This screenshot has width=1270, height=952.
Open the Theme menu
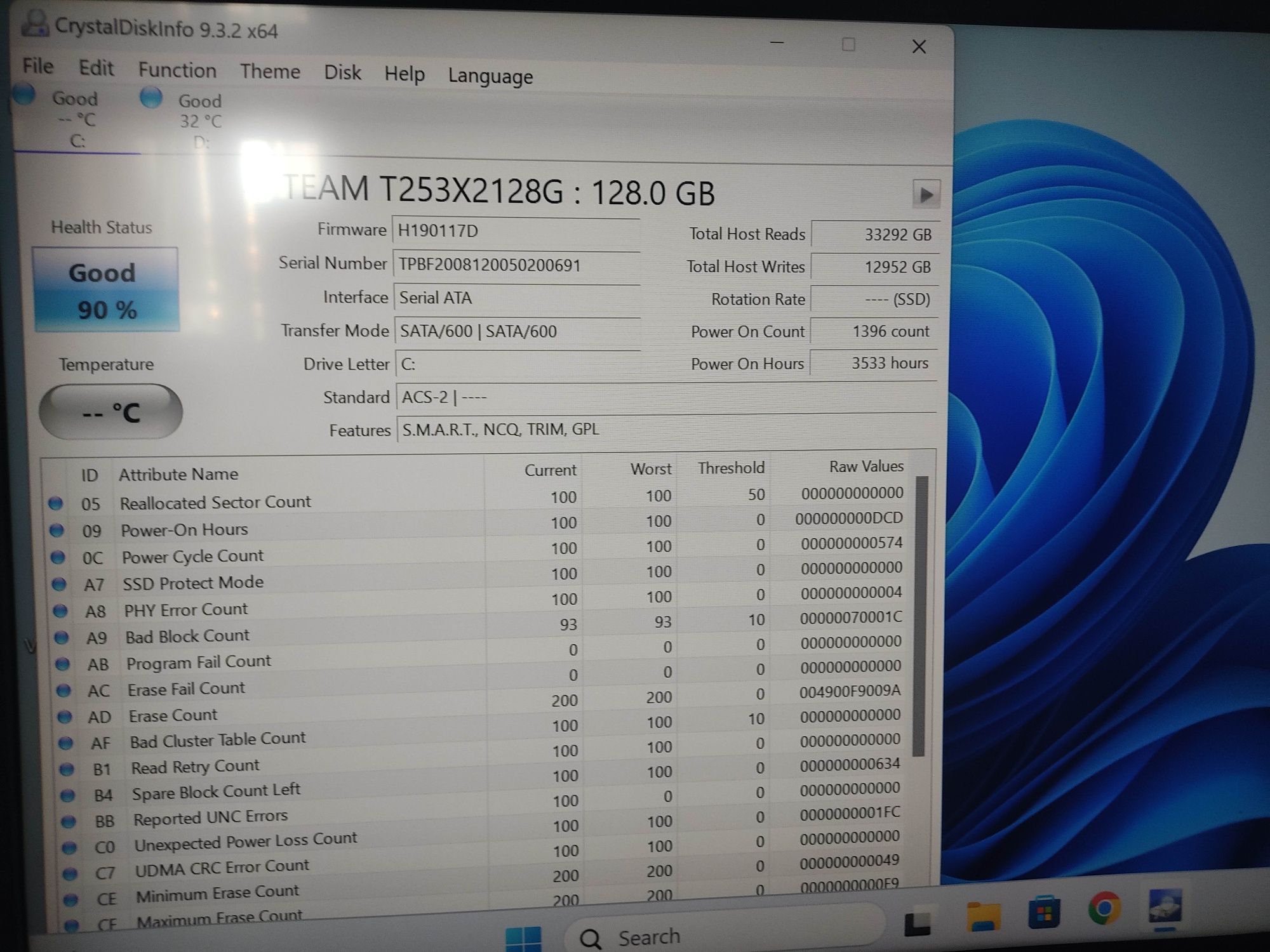pyautogui.click(x=270, y=71)
